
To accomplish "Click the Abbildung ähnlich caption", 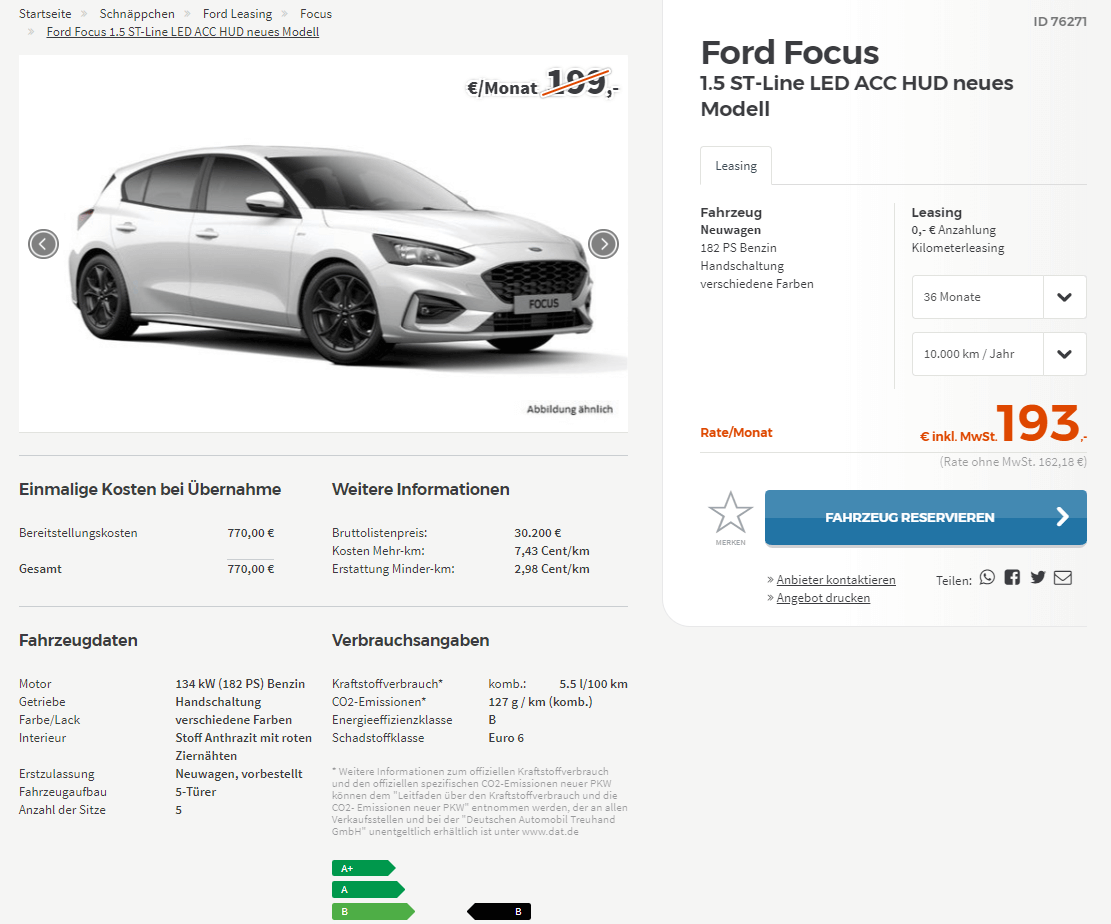I will point(570,409).
